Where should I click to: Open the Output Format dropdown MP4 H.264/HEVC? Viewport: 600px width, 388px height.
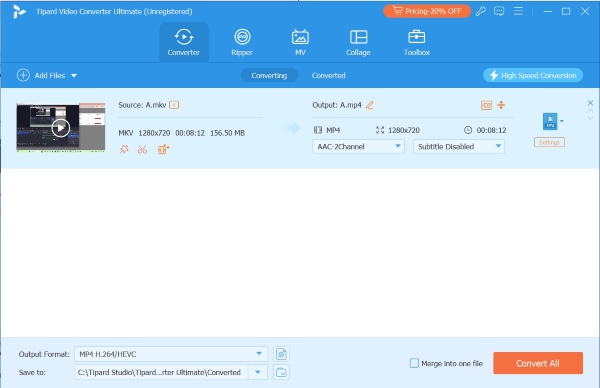point(171,354)
